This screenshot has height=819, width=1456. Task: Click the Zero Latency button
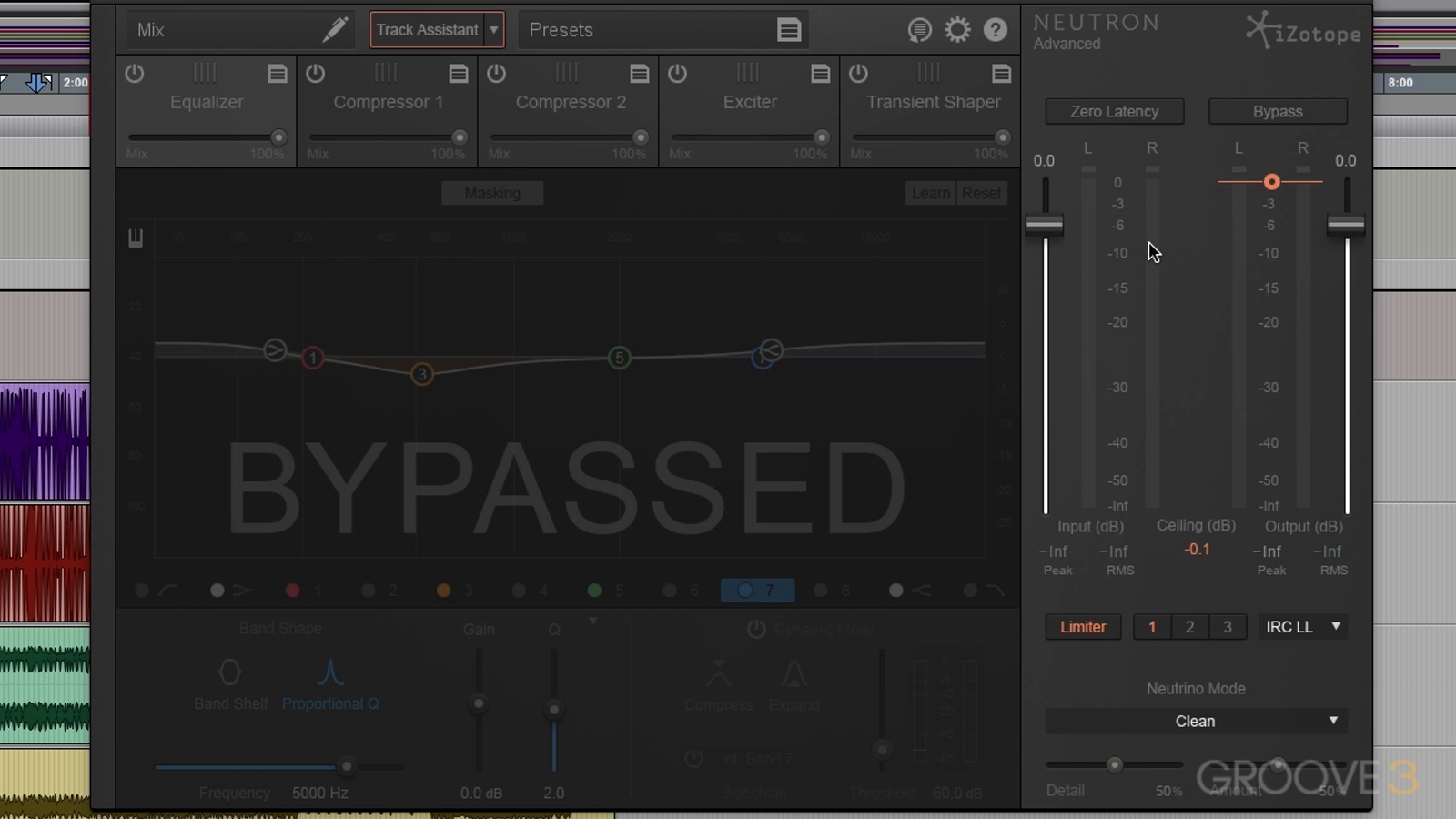(1114, 111)
